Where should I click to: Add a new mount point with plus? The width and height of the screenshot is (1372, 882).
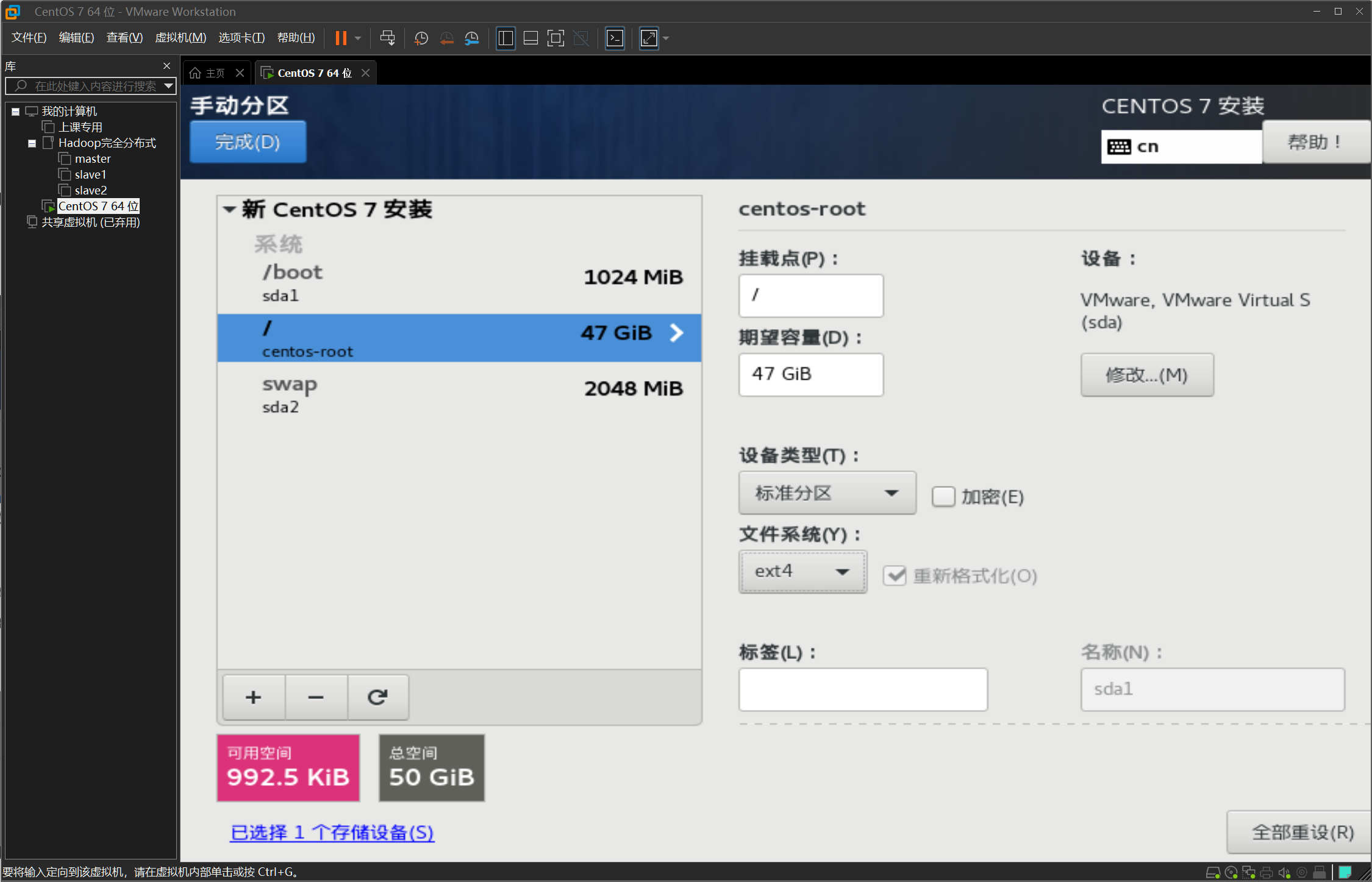254,697
